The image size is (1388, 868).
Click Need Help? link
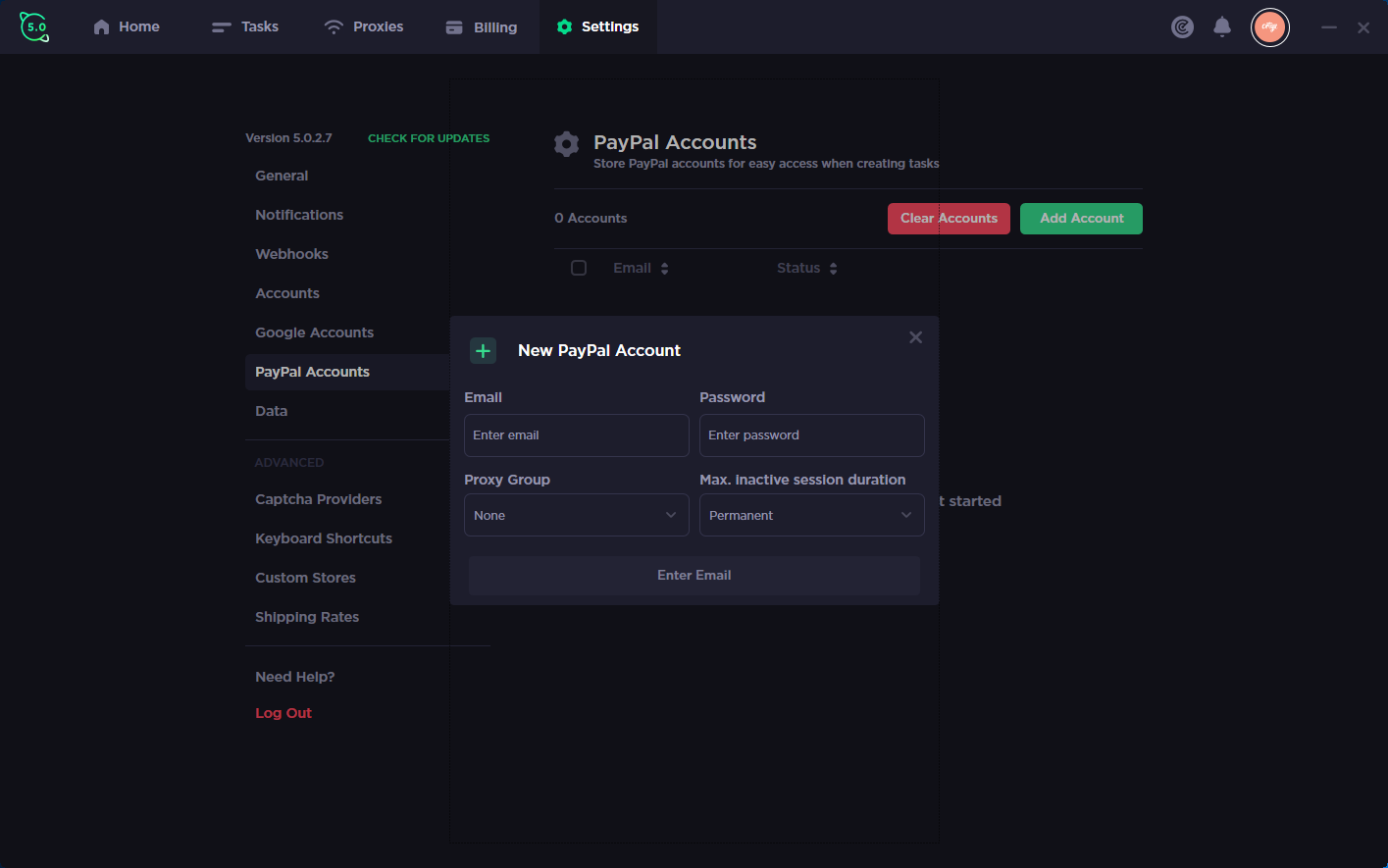click(x=294, y=677)
